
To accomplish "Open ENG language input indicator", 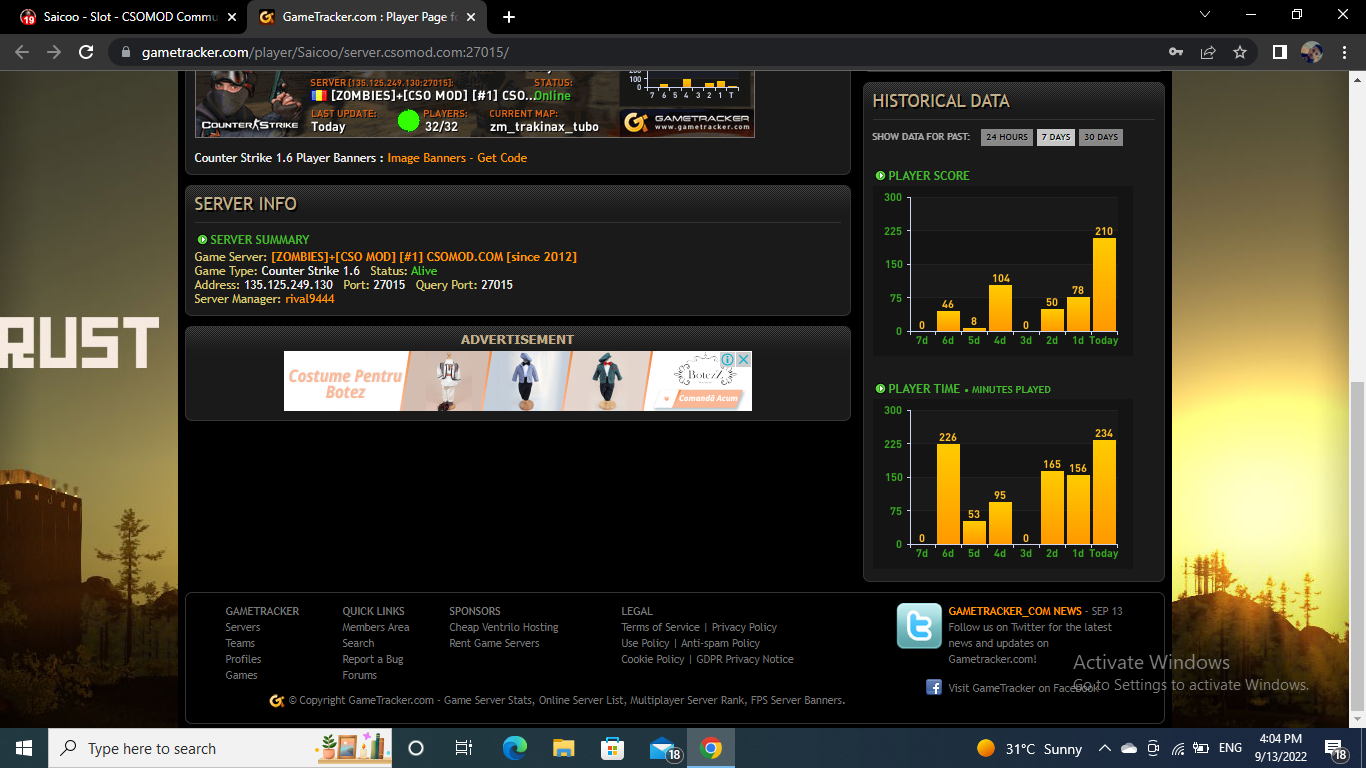I will [x=1231, y=748].
